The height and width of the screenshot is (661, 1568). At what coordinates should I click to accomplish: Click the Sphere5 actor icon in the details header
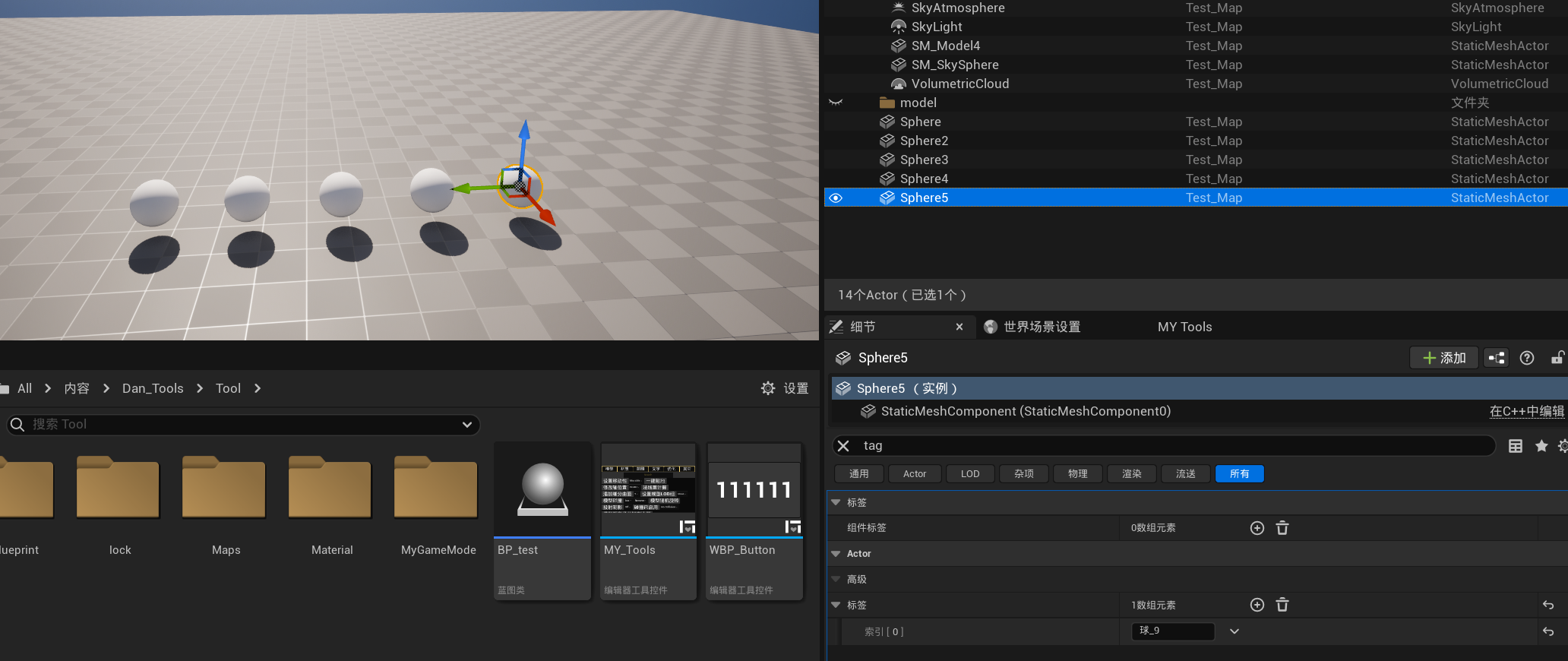coord(843,358)
